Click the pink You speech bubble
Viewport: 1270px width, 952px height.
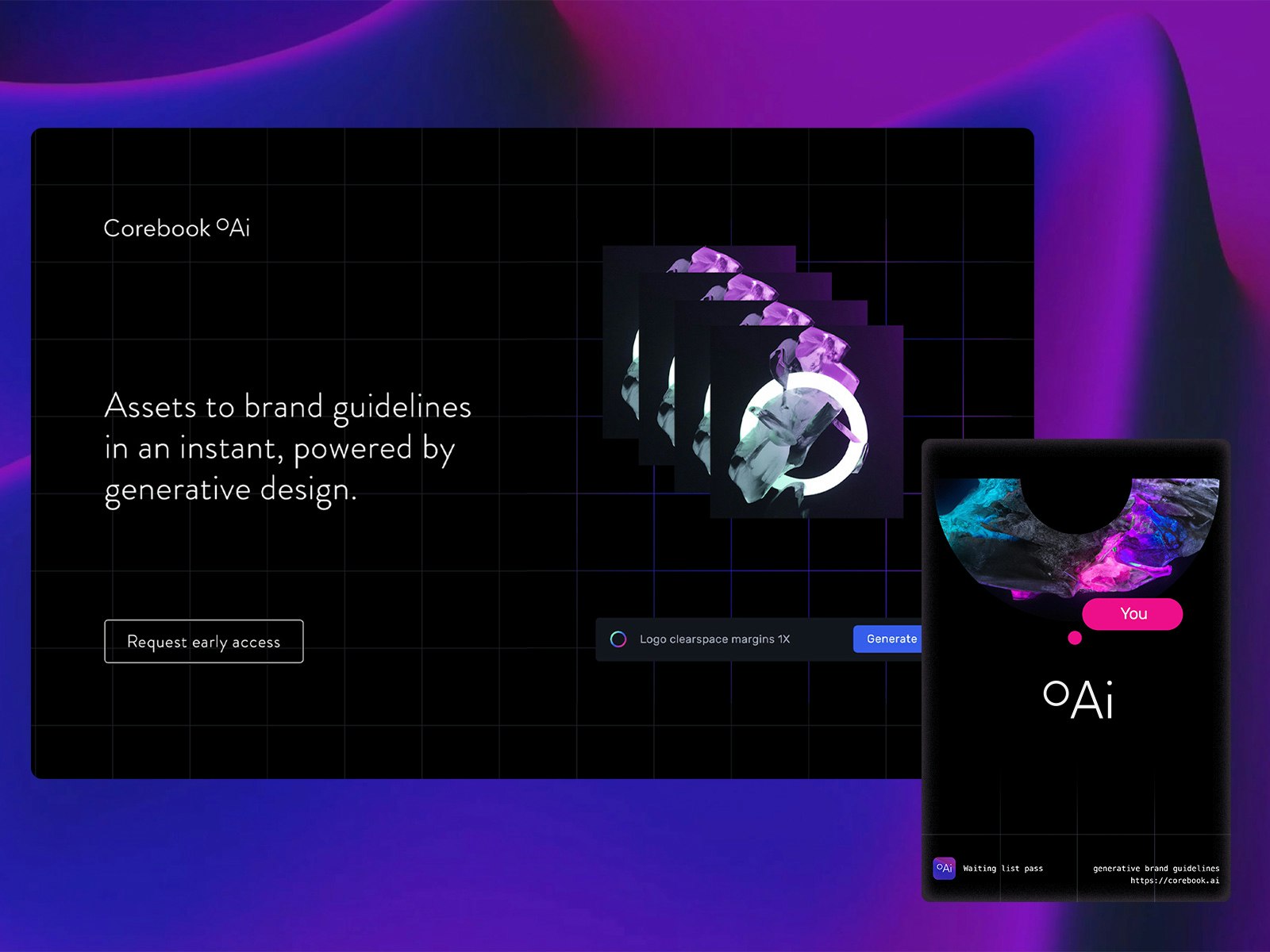(1133, 614)
